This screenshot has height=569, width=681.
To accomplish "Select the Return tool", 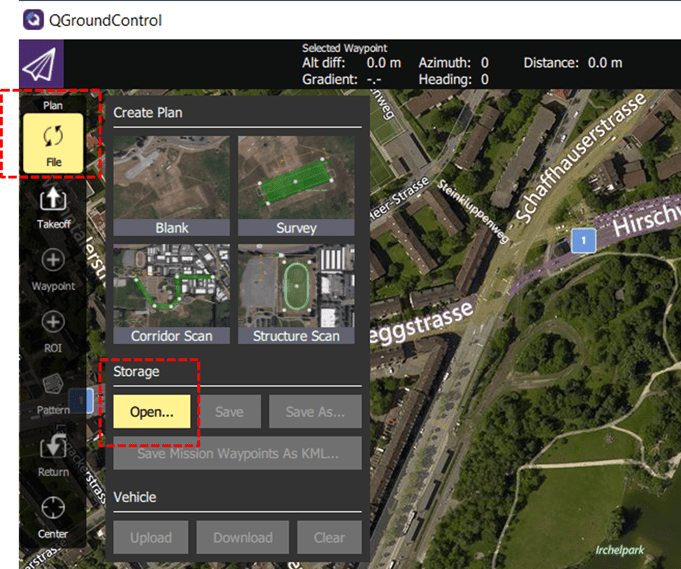I will [53, 456].
